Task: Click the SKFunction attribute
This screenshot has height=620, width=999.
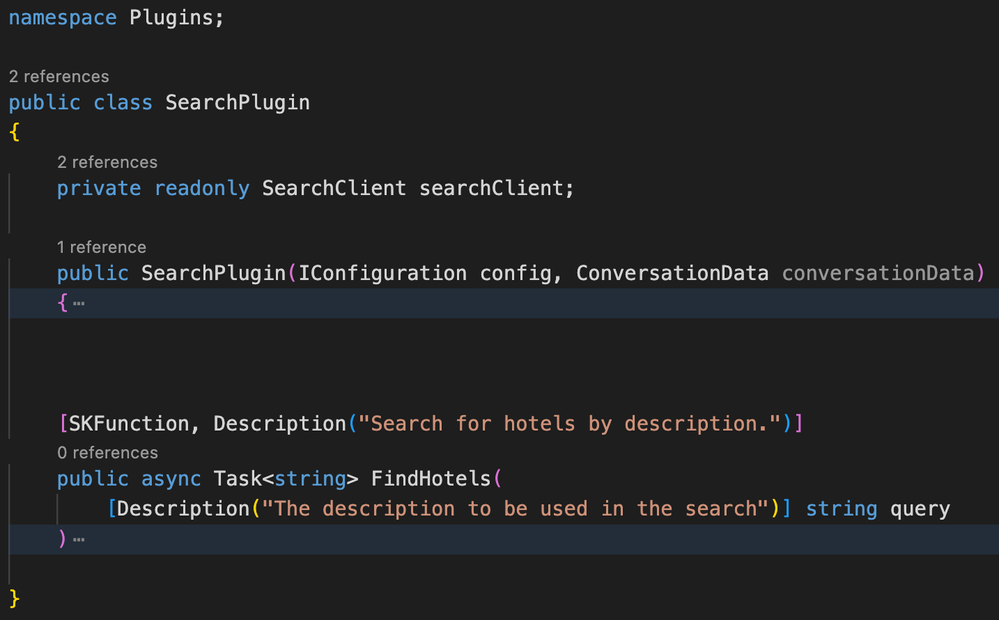Action: 129,423
